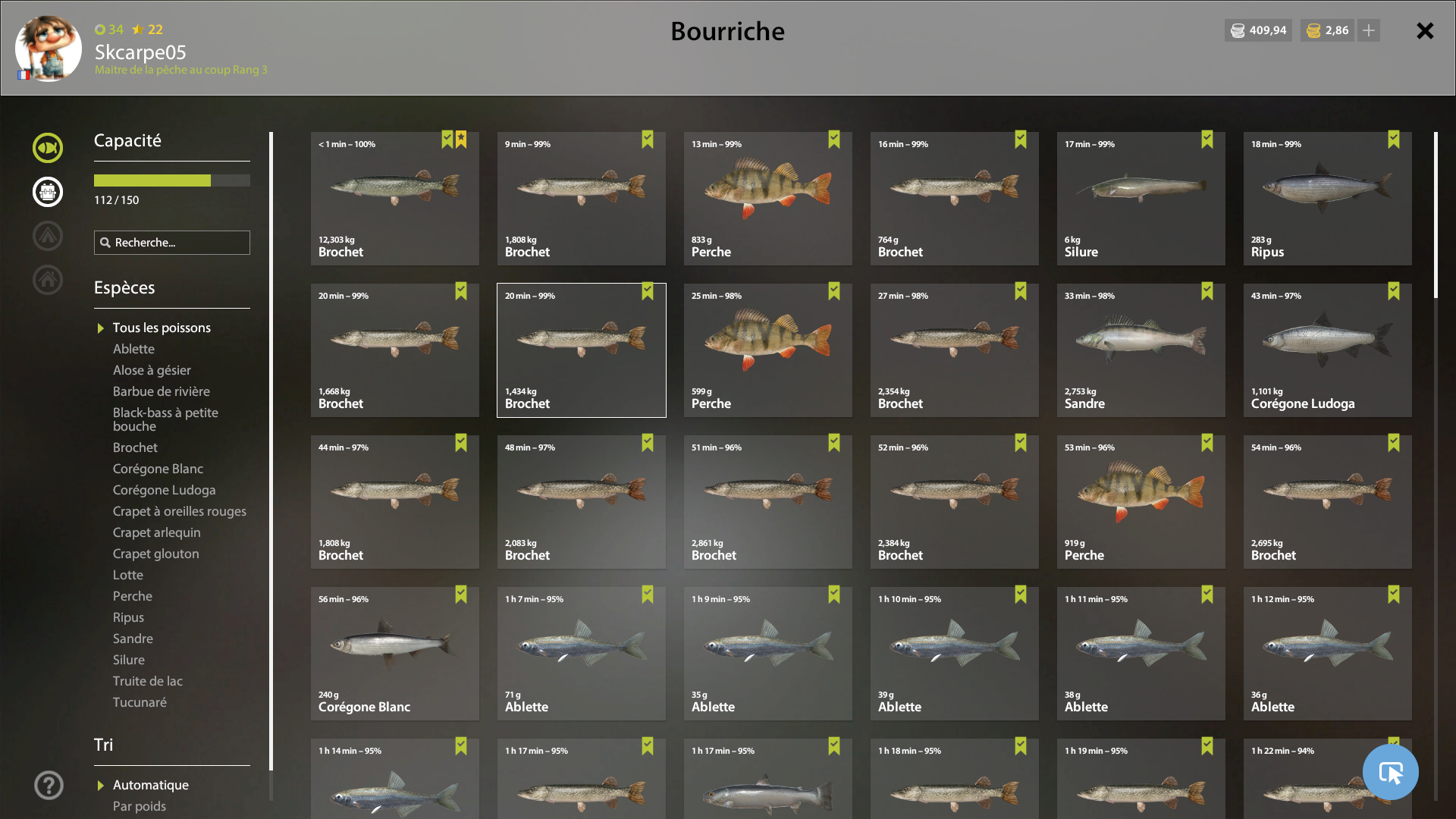
Task: Filter species list by Perche
Action: click(133, 596)
